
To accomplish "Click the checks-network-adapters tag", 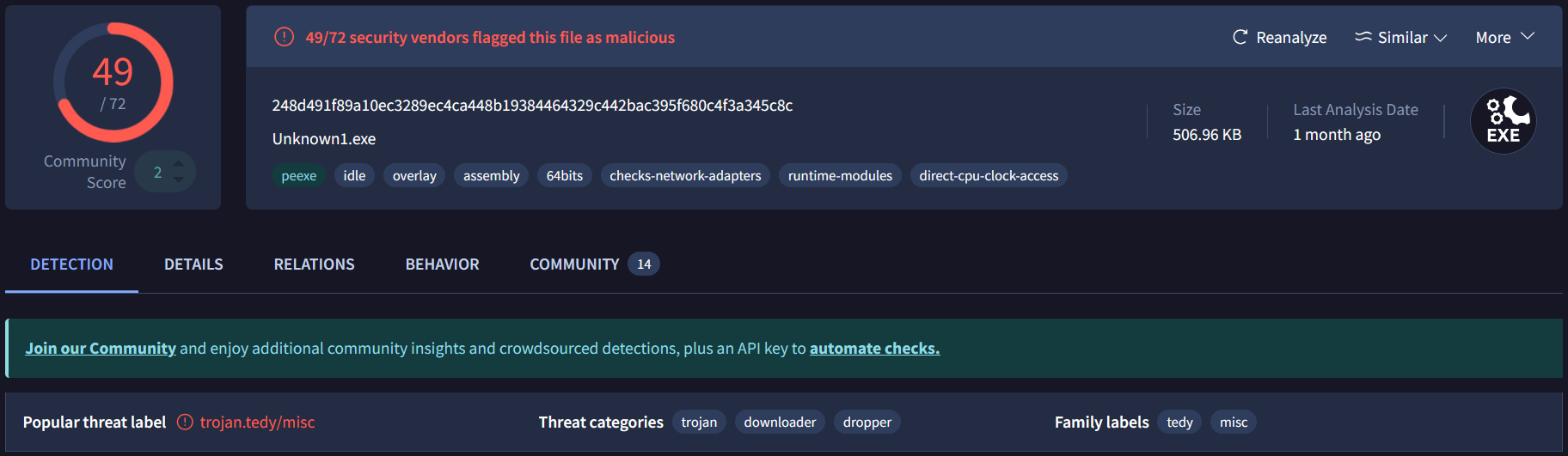I will coord(685,176).
